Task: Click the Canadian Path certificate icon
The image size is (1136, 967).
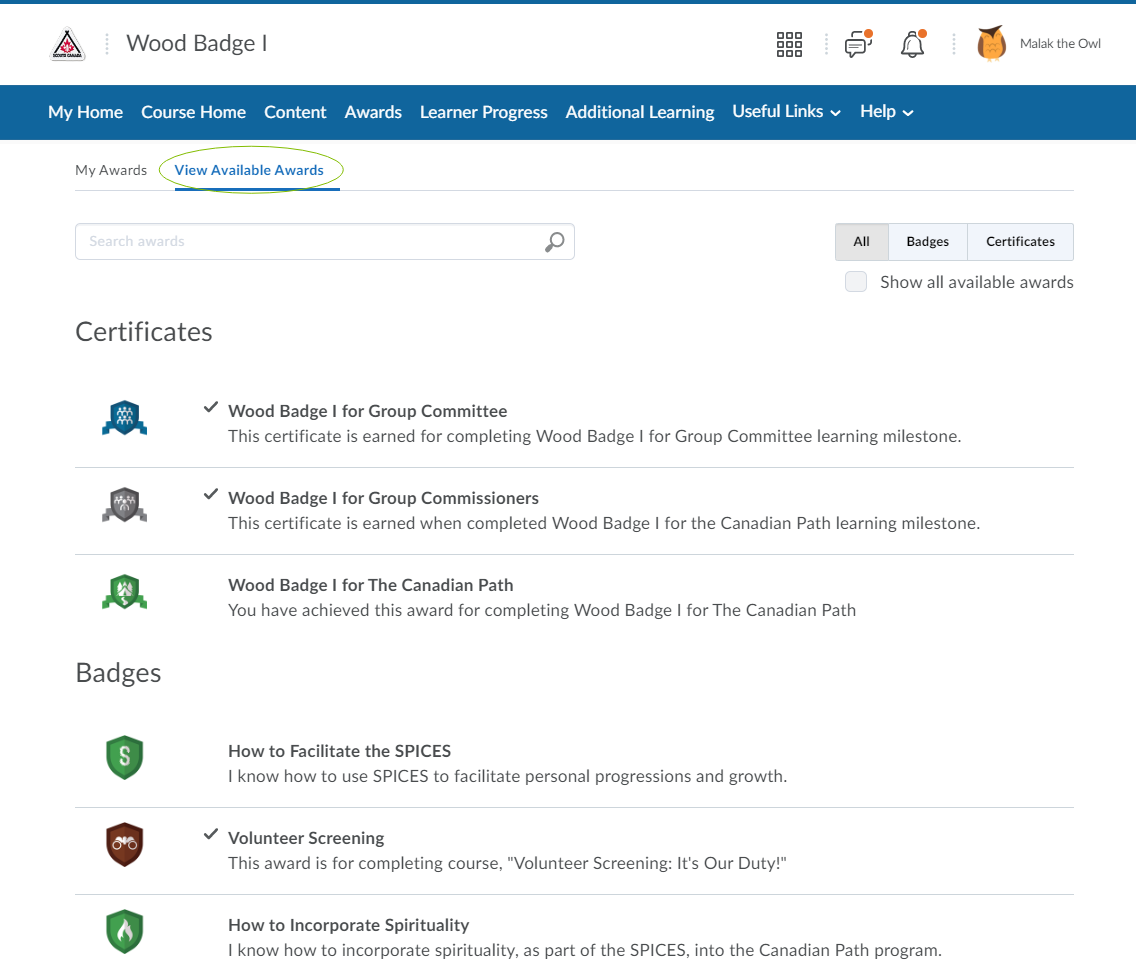Action: (125, 592)
